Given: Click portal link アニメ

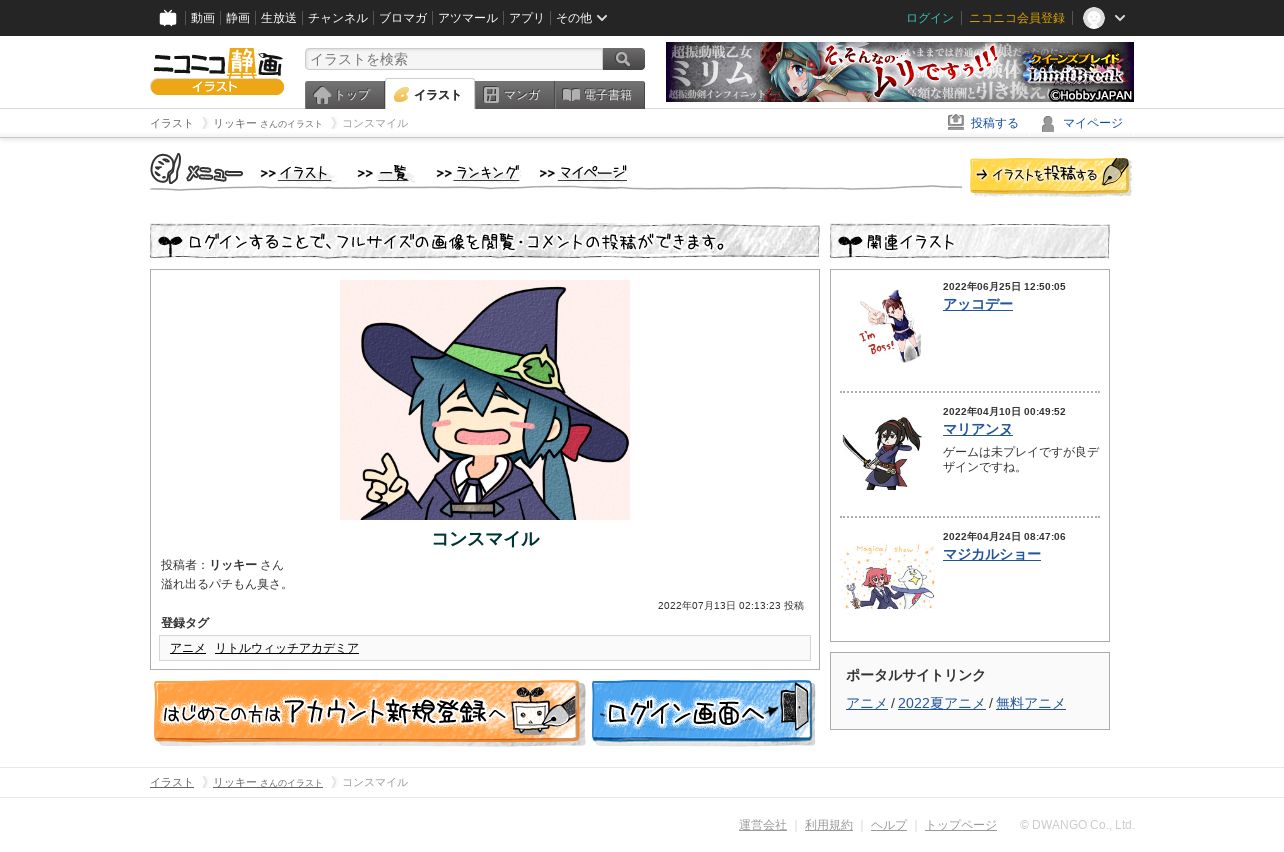Looking at the screenshot, I should pos(866,703).
